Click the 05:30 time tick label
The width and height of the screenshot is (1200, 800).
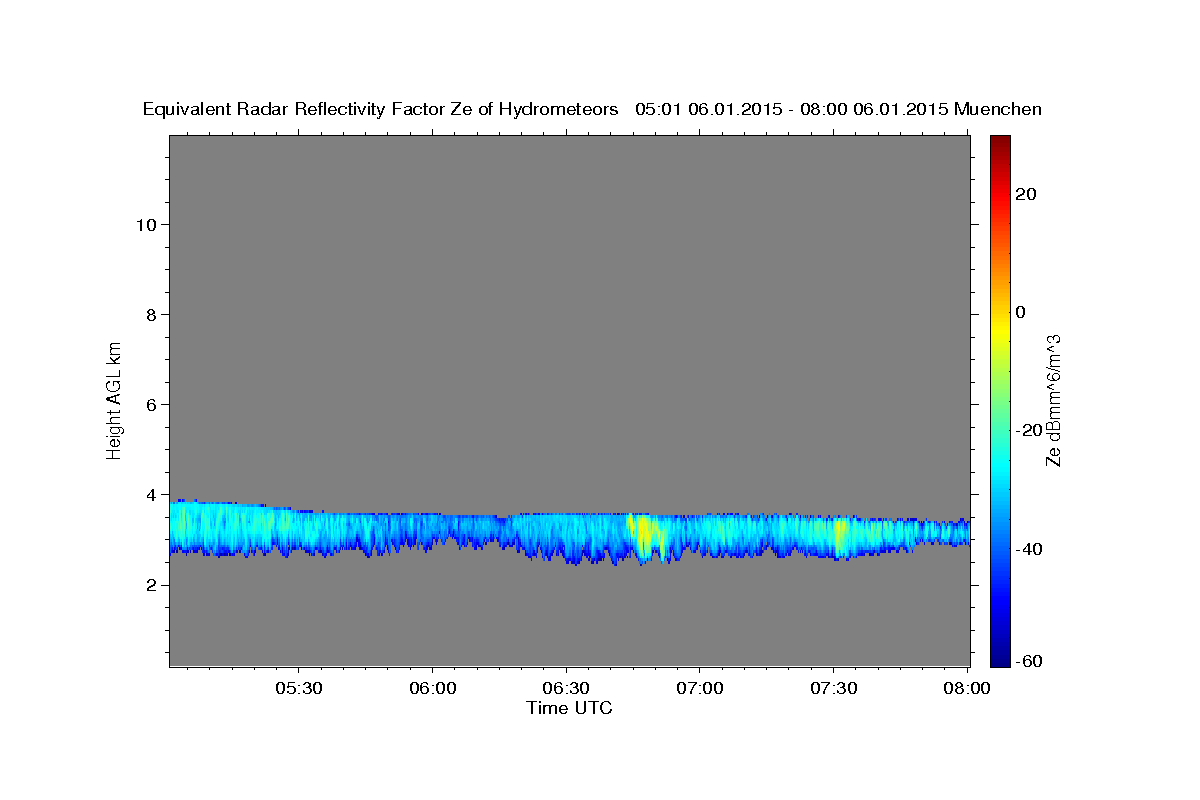pyautogui.click(x=299, y=689)
